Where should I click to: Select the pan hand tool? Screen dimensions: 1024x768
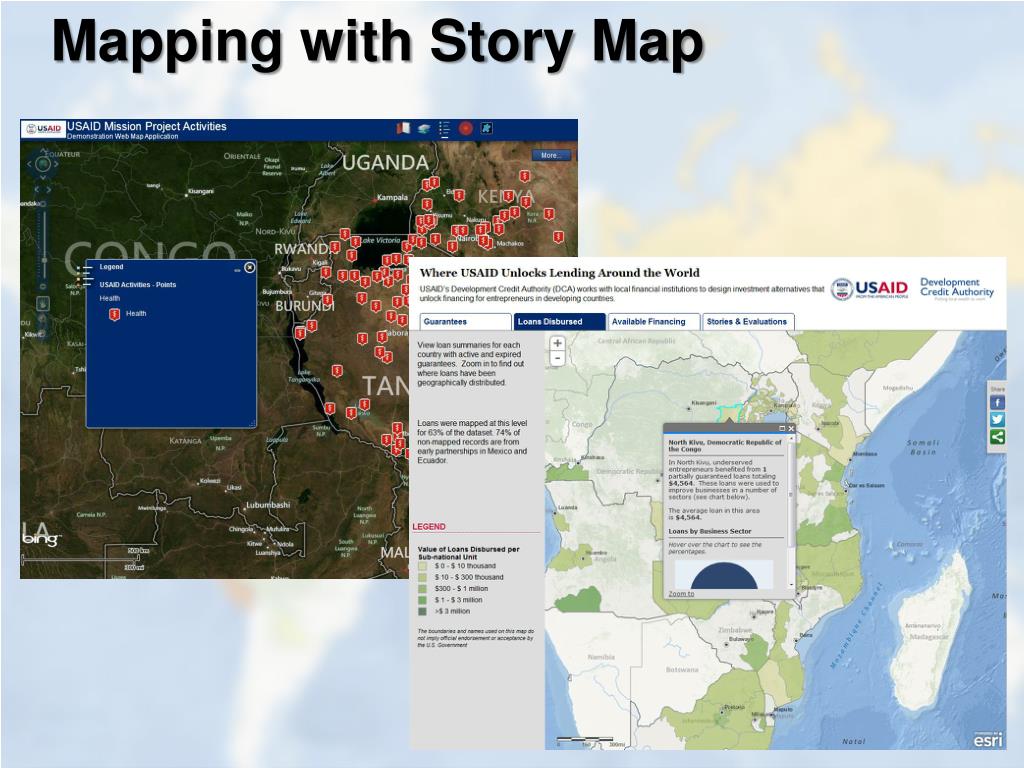pyautogui.click(x=43, y=303)
